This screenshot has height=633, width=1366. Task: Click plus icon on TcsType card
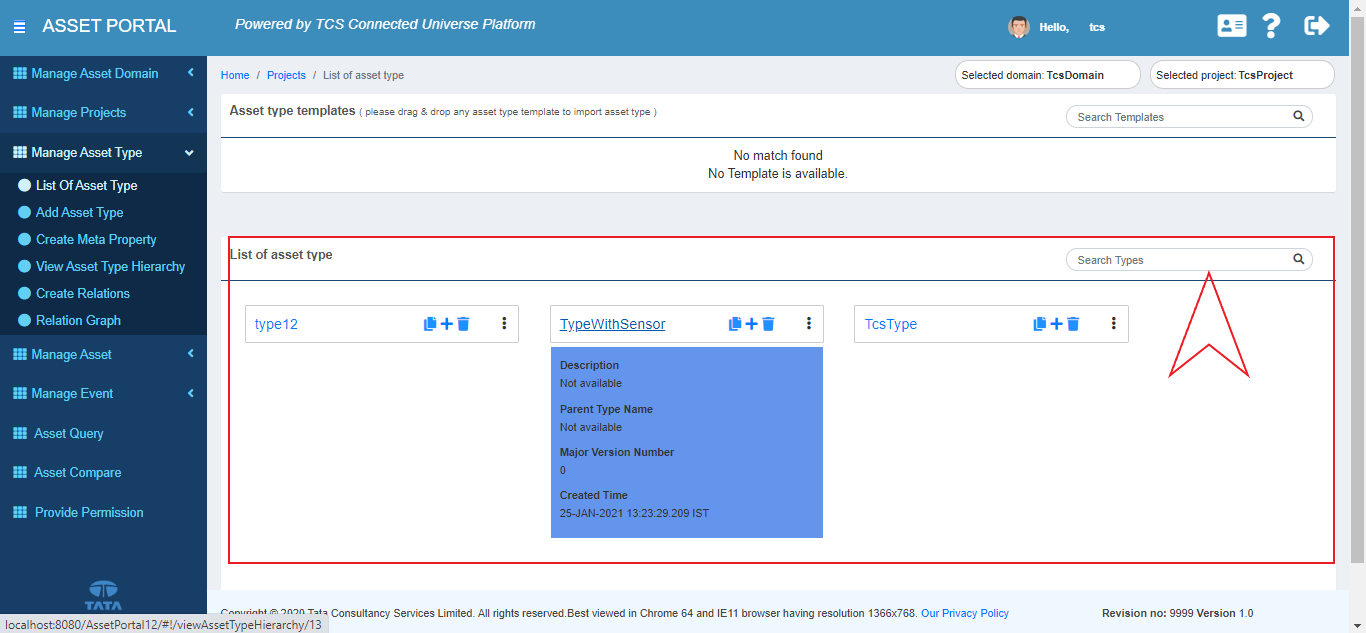click(x=1057, y=324)
